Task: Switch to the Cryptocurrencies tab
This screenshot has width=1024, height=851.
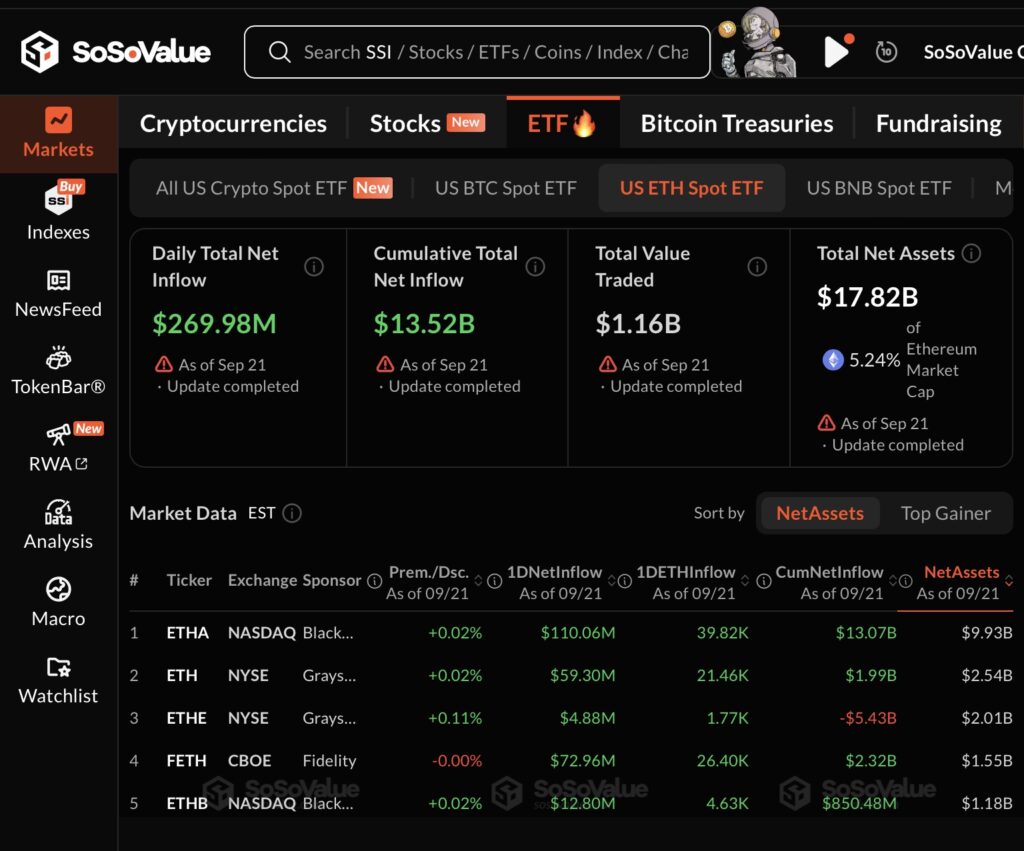Action: click(x=233, y=123)
